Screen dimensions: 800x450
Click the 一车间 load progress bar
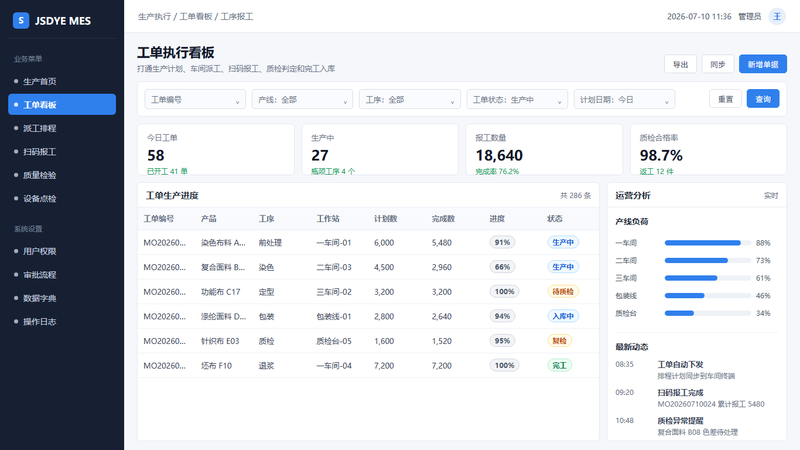coord(707,243)
